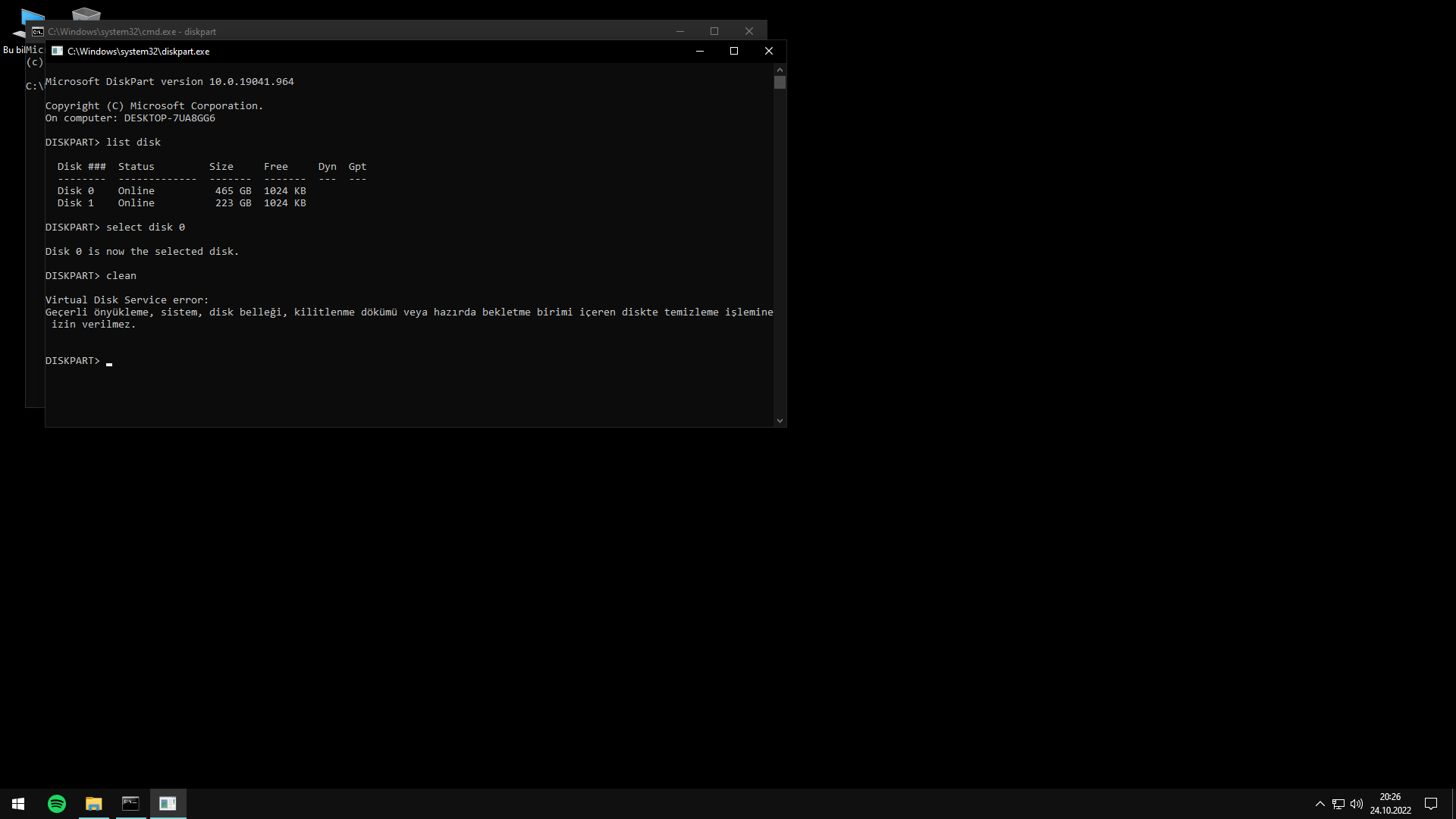1456x819 pixels.
Task: Show hidden system tray icons chevron
Action: [1319, 804]
